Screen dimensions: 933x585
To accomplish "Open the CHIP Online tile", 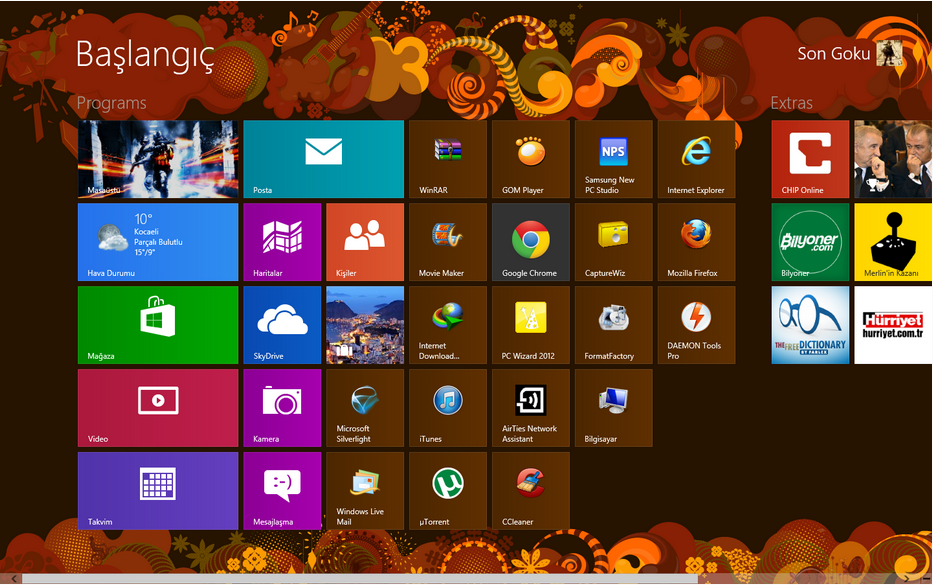I will tap(810, 159).
